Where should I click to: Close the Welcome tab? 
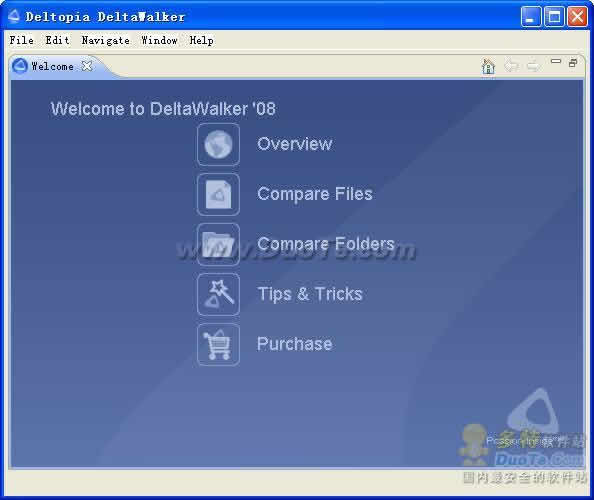pos(87,66)
